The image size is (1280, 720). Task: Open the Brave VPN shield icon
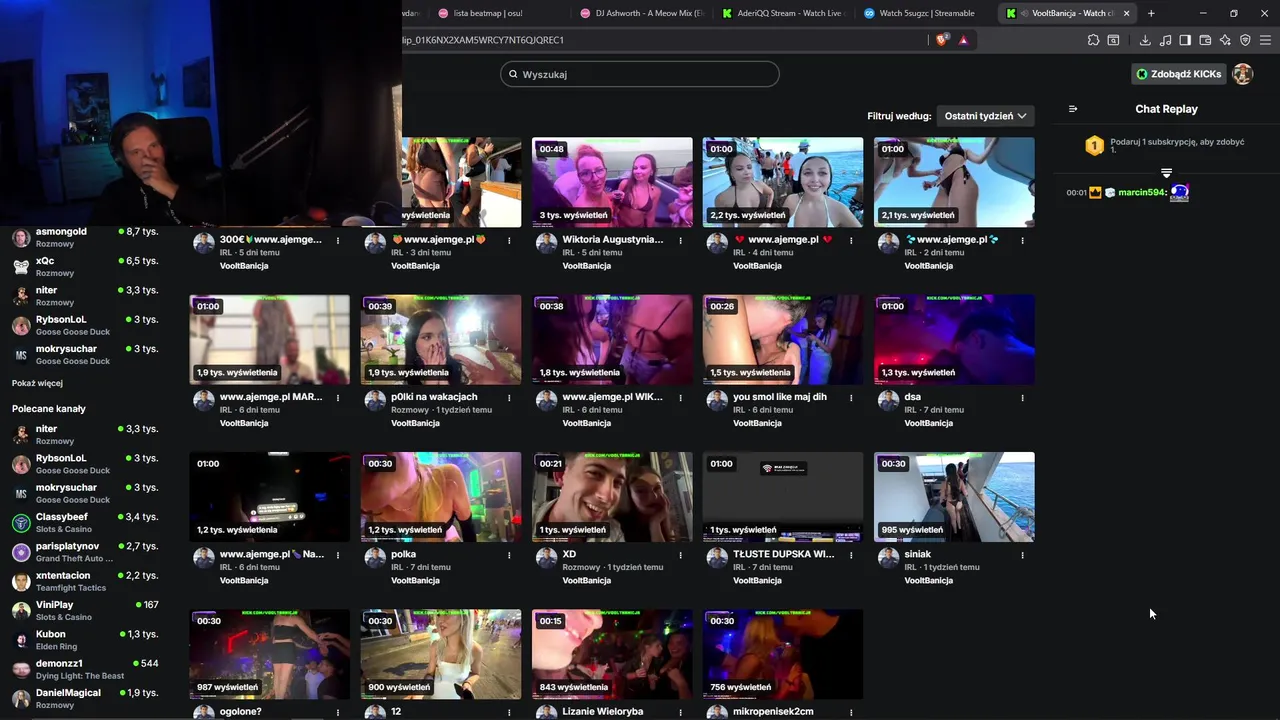click(x=1245, y=40)
